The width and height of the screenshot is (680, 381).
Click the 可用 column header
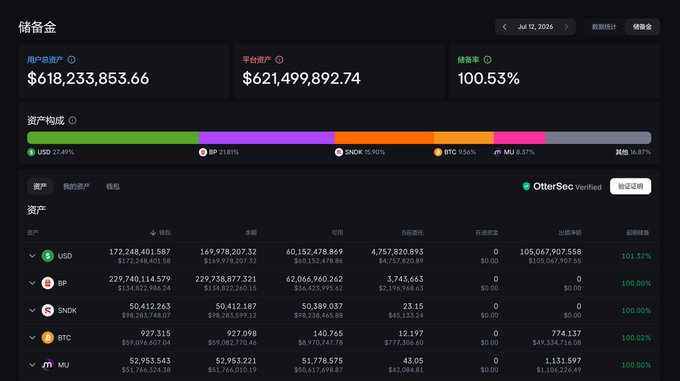(337, 233)
